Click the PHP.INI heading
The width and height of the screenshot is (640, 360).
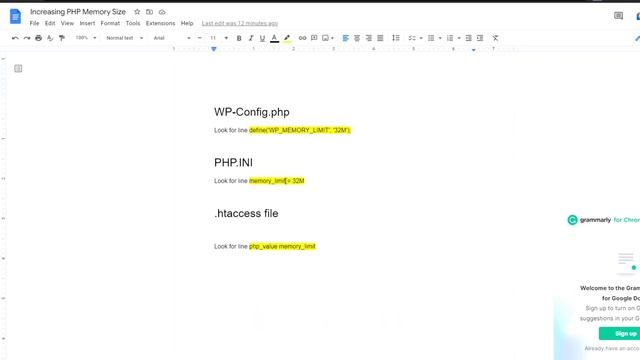click(233, 162)
